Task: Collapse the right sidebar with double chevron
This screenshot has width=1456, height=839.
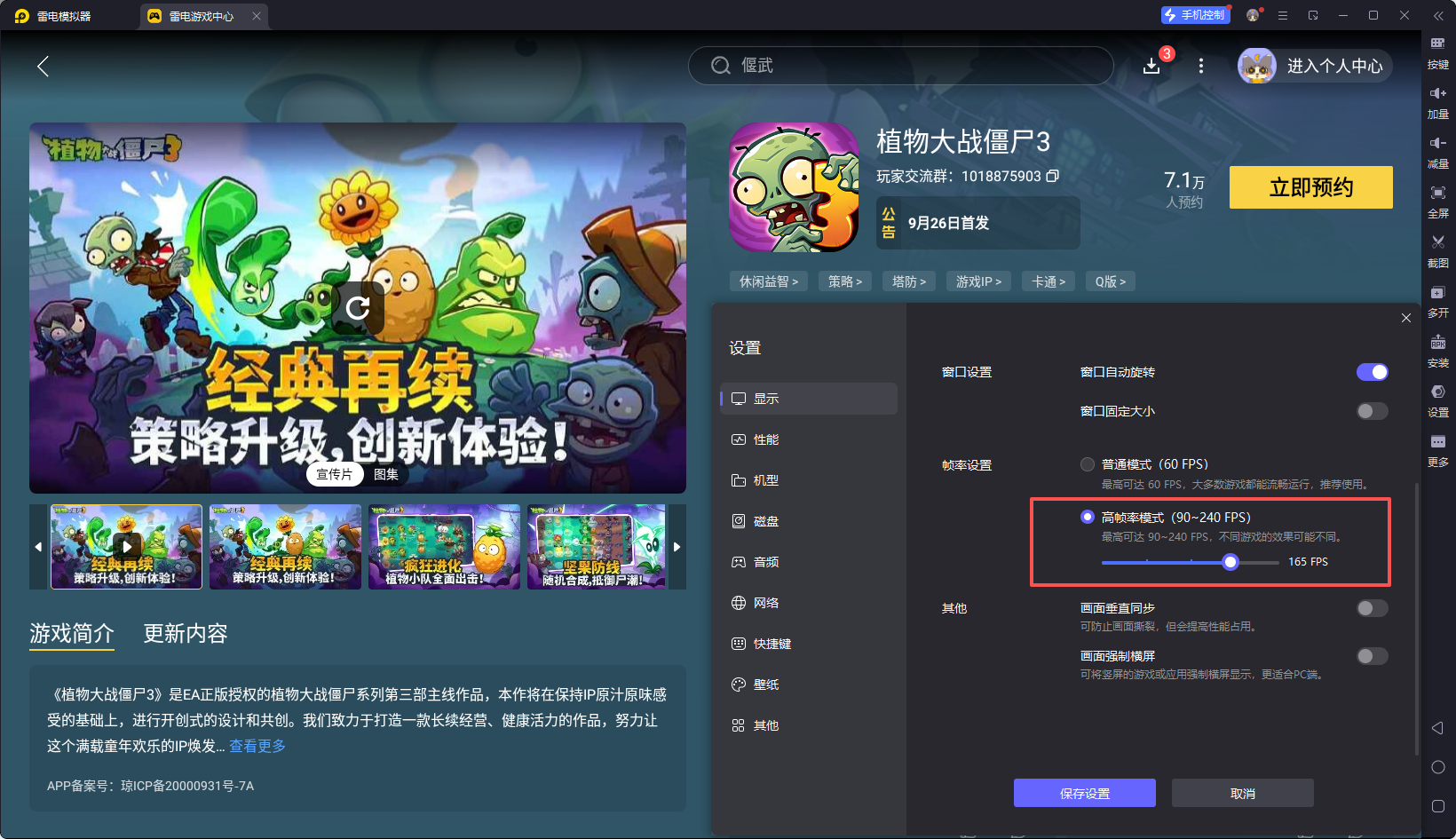Action: [1438, 15]
